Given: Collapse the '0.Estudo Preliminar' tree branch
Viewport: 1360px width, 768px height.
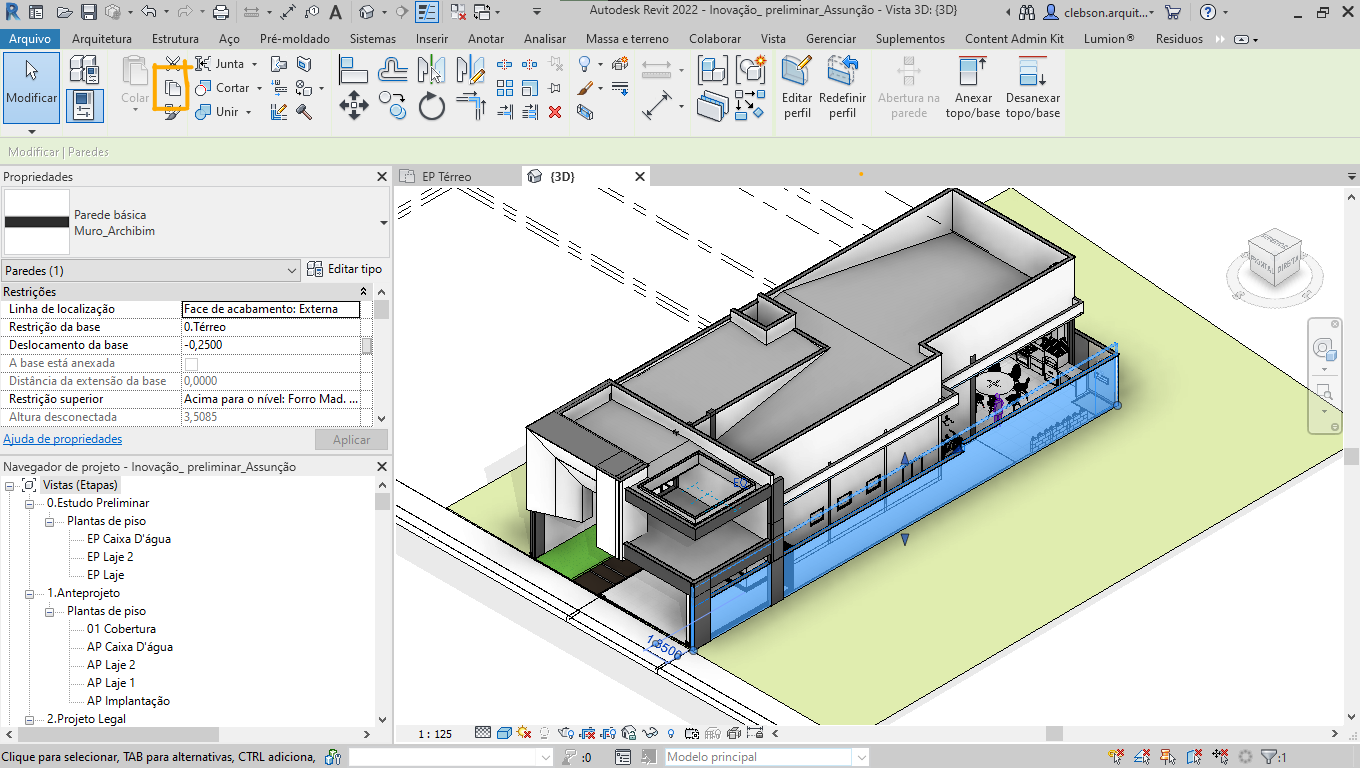Looking at the screenshot, I should tap(29, 503).
